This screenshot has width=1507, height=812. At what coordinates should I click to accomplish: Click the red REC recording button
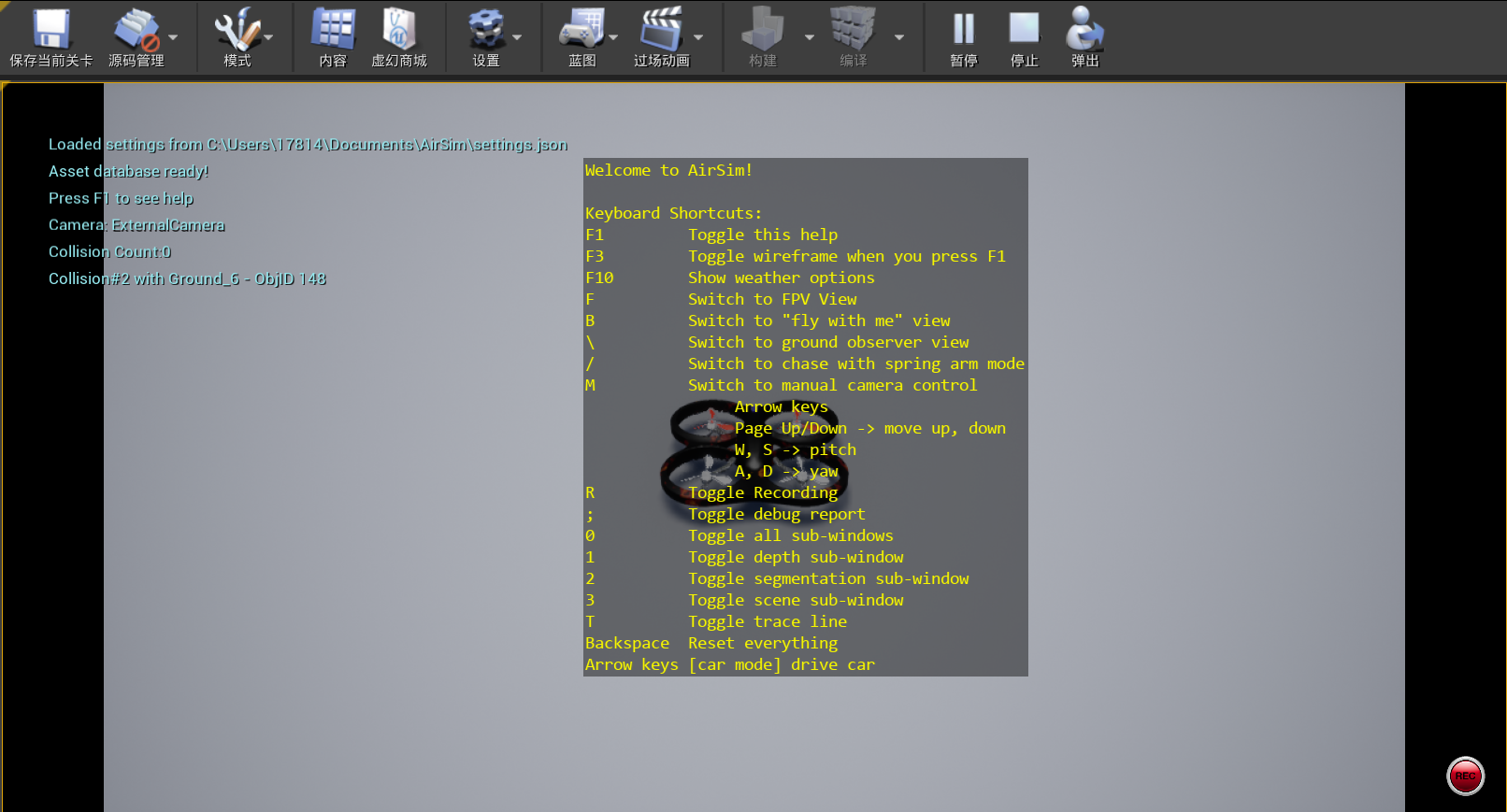click(x=1465, y=776)
